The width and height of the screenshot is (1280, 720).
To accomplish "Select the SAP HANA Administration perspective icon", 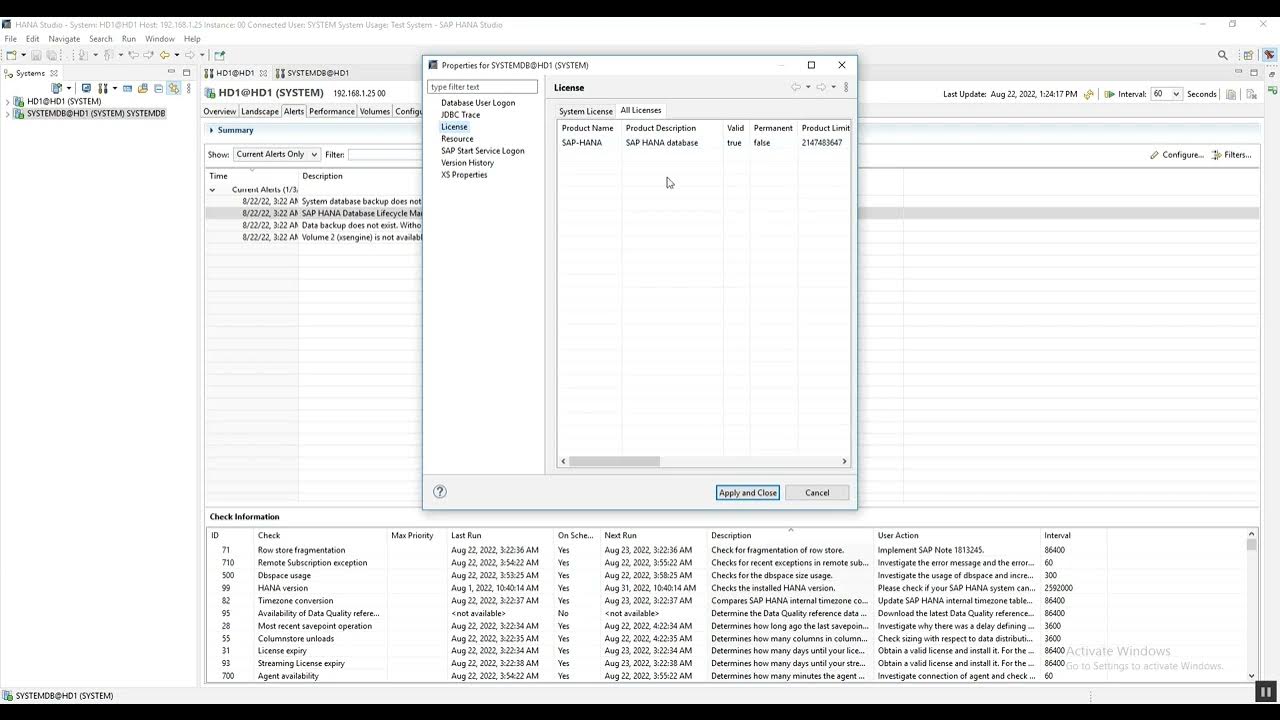I will click(x=1269, y=55).
